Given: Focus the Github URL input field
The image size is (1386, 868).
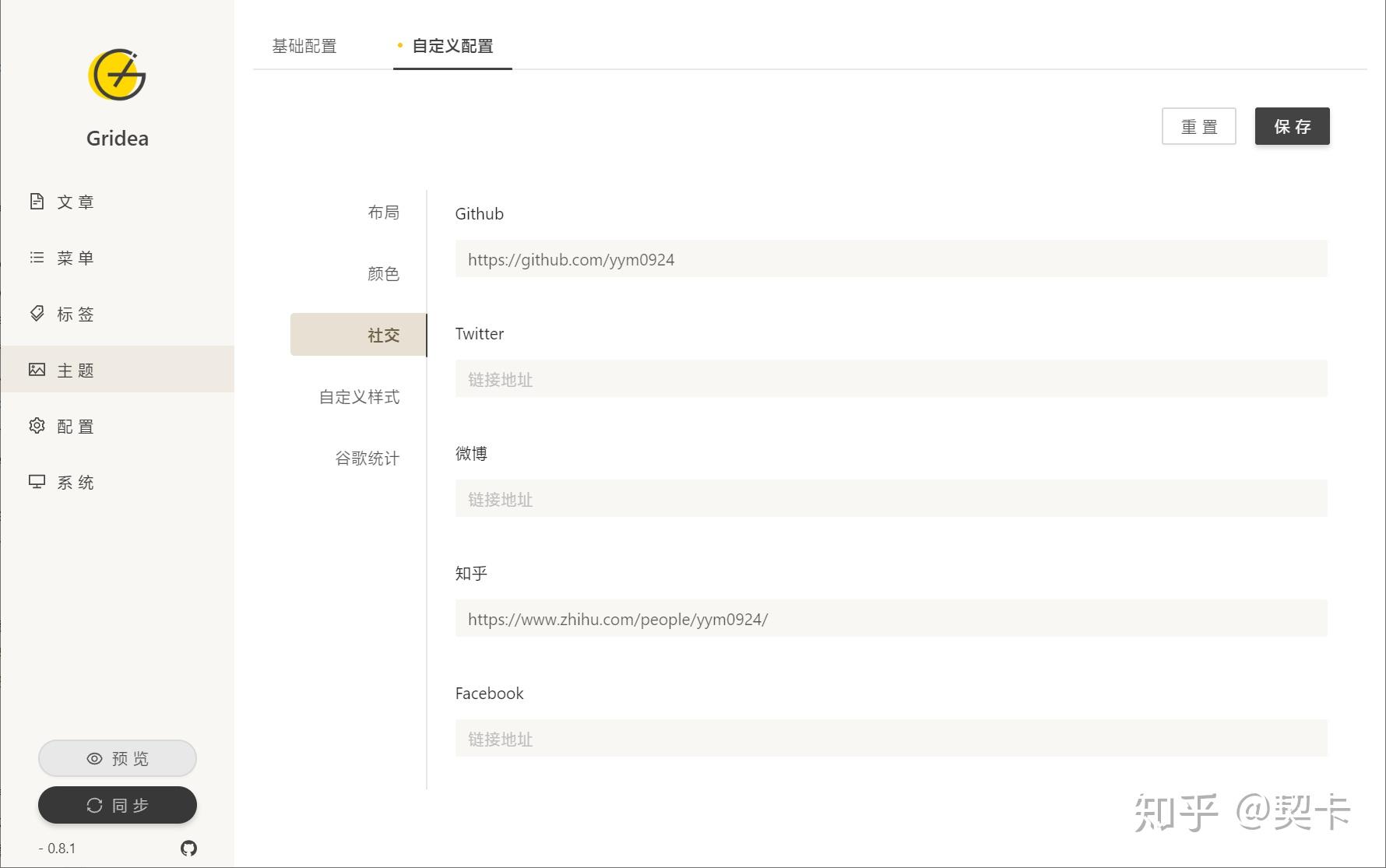Looking at the screenshot, I should click(x=892, y=258).
